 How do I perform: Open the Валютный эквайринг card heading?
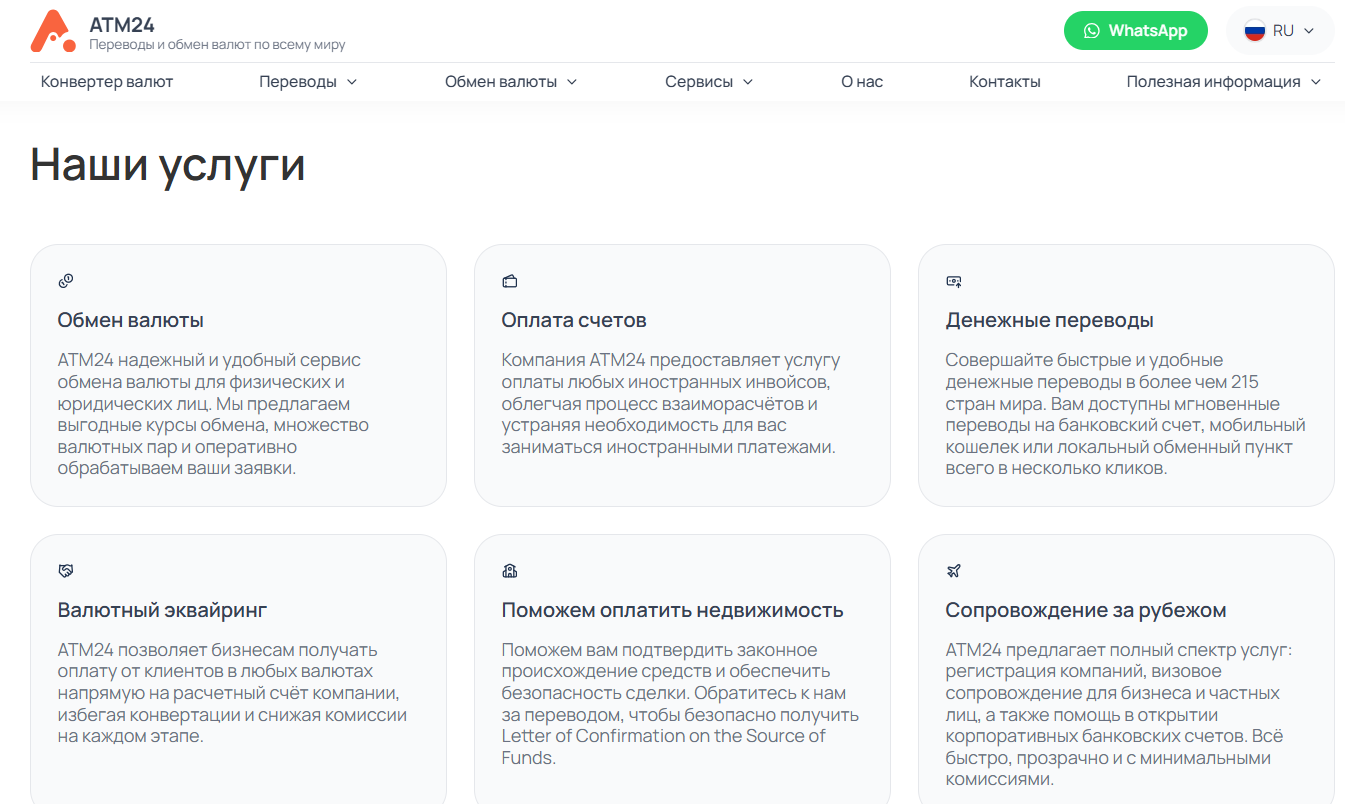tap(163, 610)
